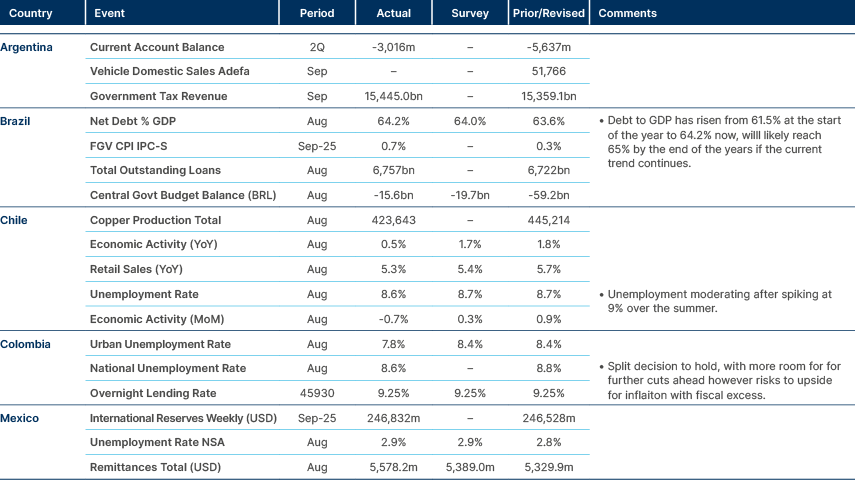Image resolution: width=855 pixels, height=480 pixels.
Task: Select the Colombia country label
Action: click(24, 344)
